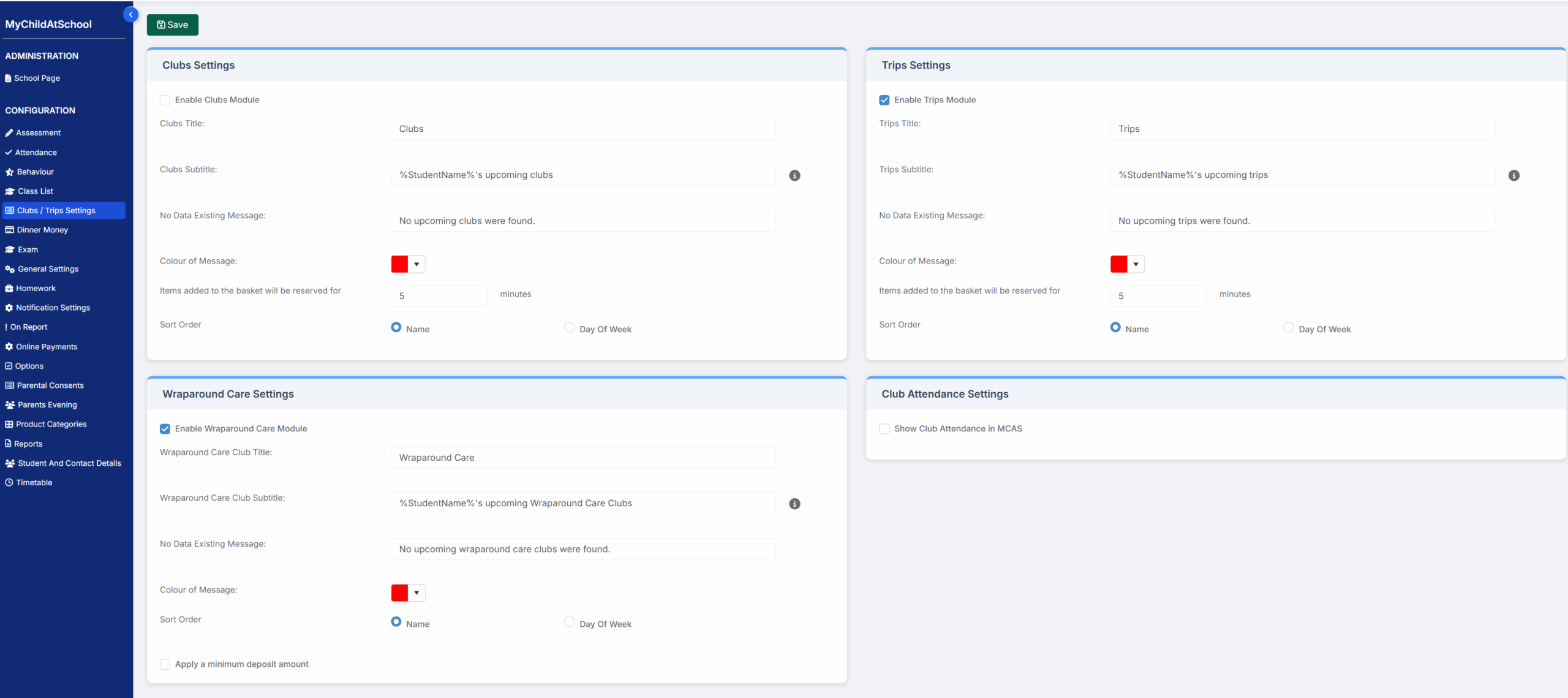Disable the Enable Trips Module checkbox
Screen dimensions: 1568x698
click(x=884, y=100)
